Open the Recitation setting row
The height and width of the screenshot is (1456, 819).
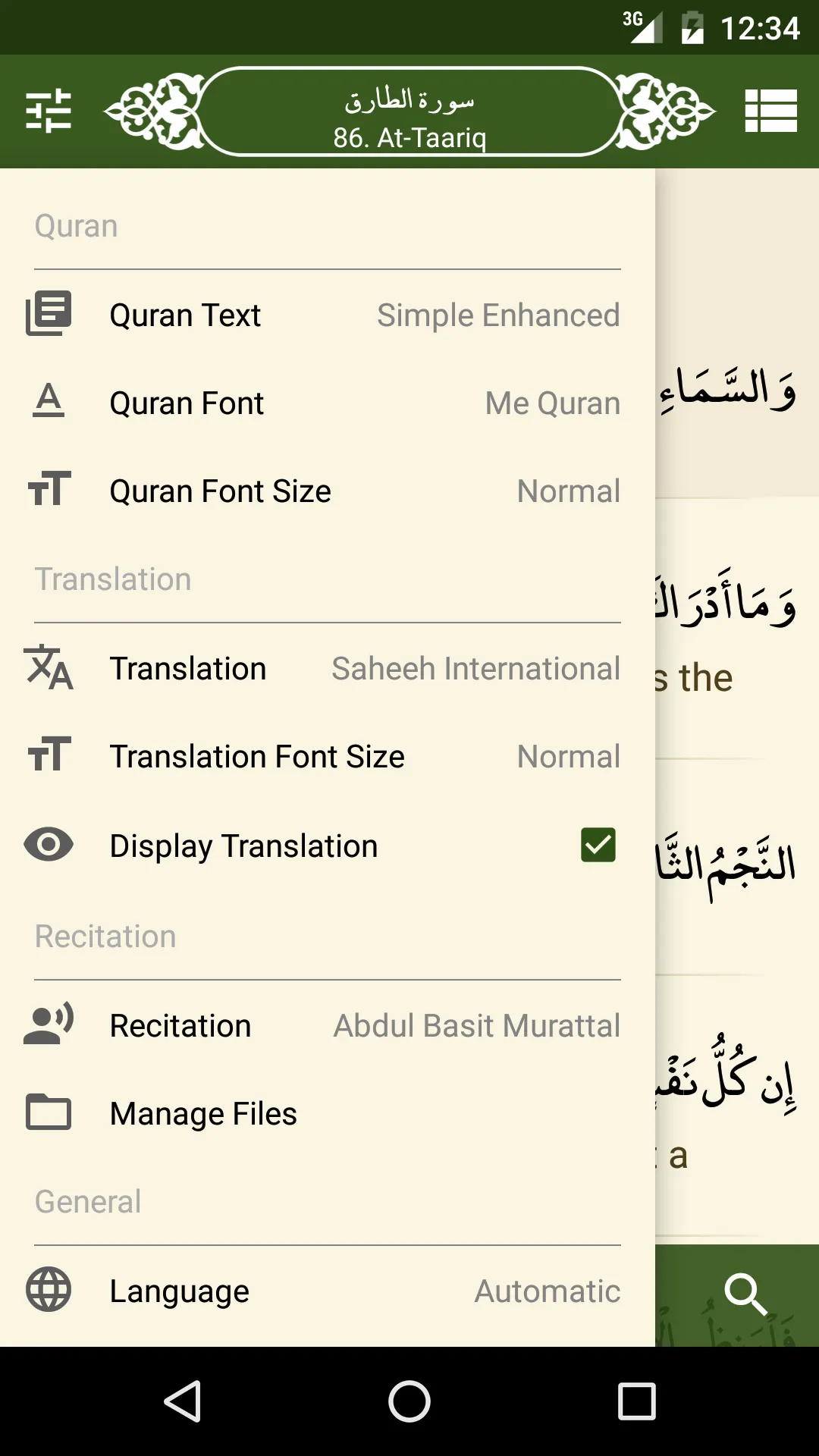coord(328,1025)
